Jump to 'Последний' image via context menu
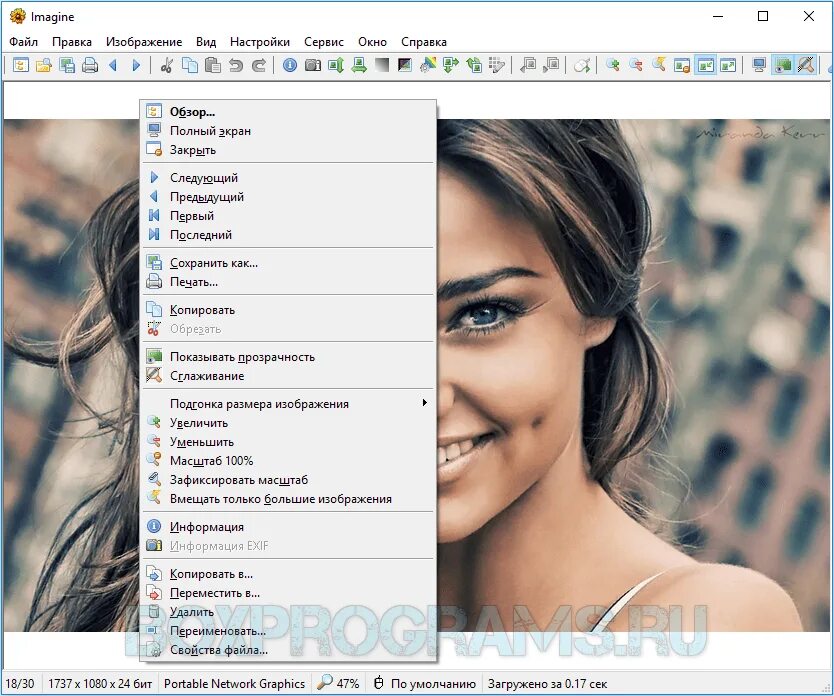 (x=288, y=234)
